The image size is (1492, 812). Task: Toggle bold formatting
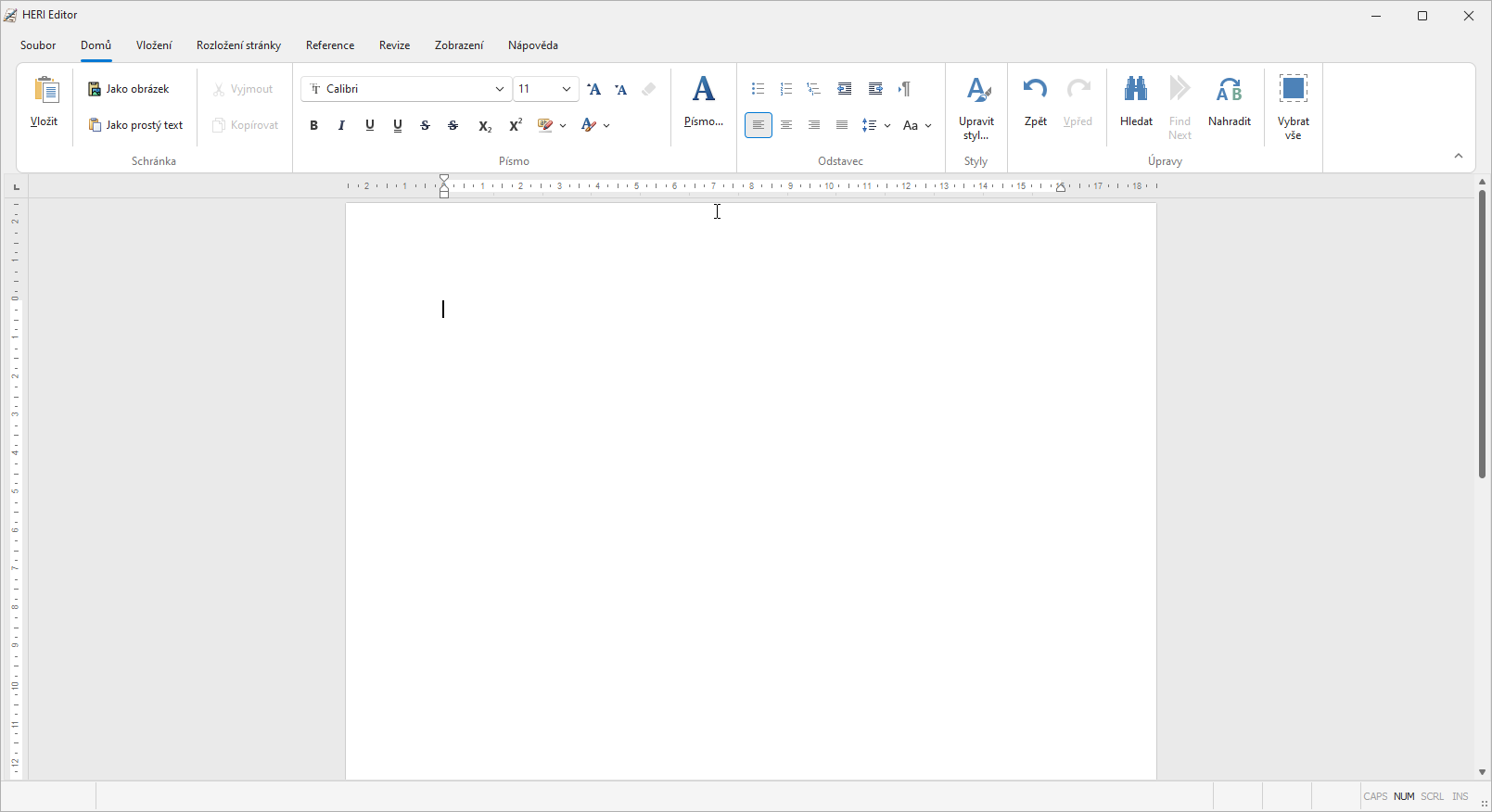click(313, 125)
